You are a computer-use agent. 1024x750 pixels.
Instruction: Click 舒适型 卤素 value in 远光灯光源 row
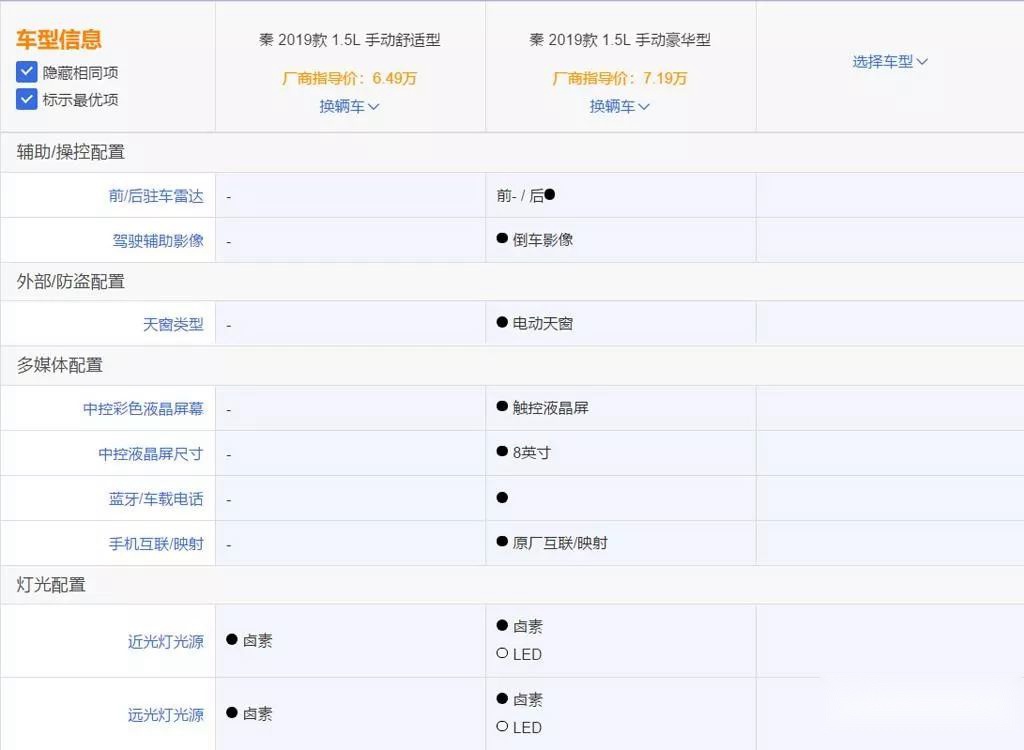[x=249, y=713]
